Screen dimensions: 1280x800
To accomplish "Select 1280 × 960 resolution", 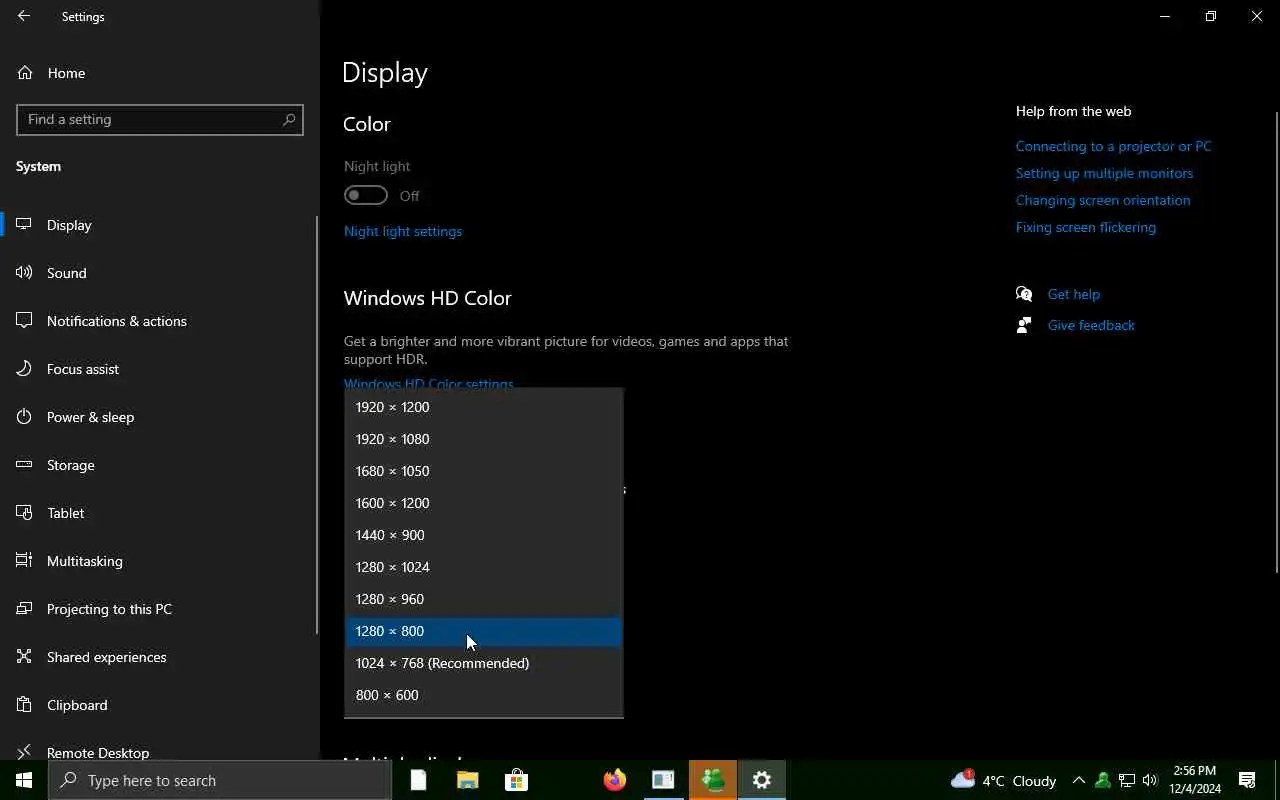I will (x=484, y=599).
